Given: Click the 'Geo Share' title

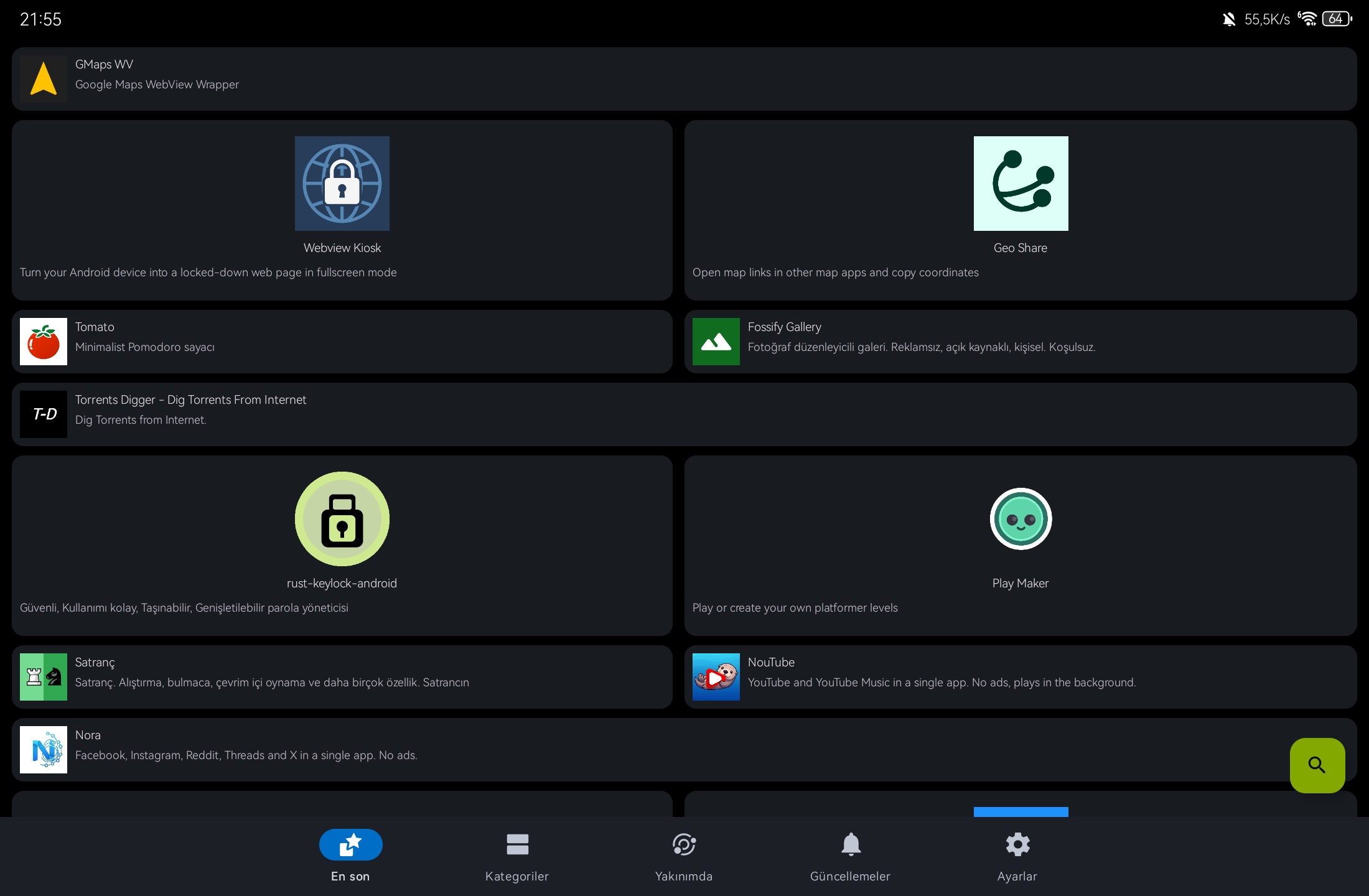Looking at the screenshot, I should click(1021, 248).
